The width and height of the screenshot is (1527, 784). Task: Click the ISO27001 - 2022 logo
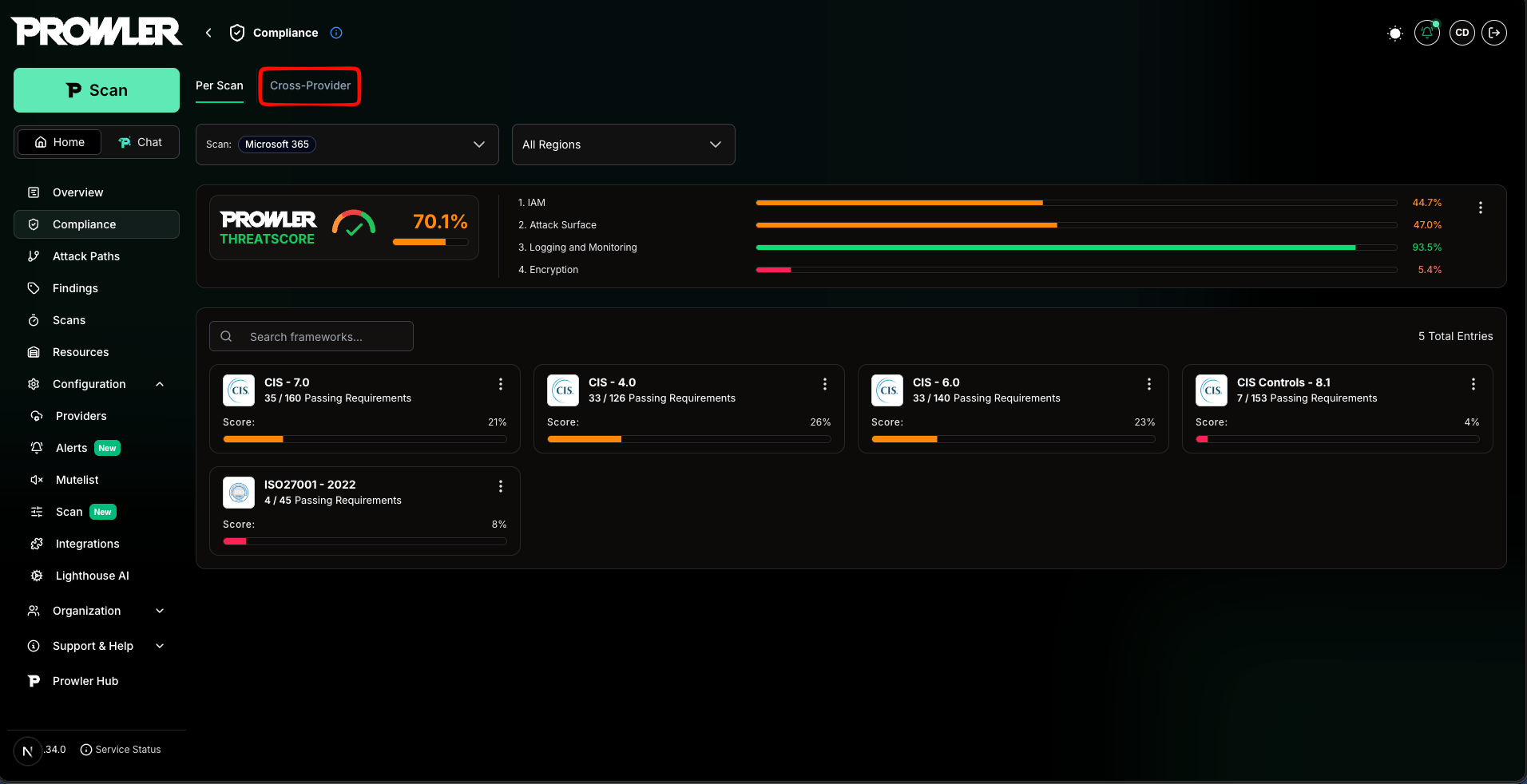(239, 493)
